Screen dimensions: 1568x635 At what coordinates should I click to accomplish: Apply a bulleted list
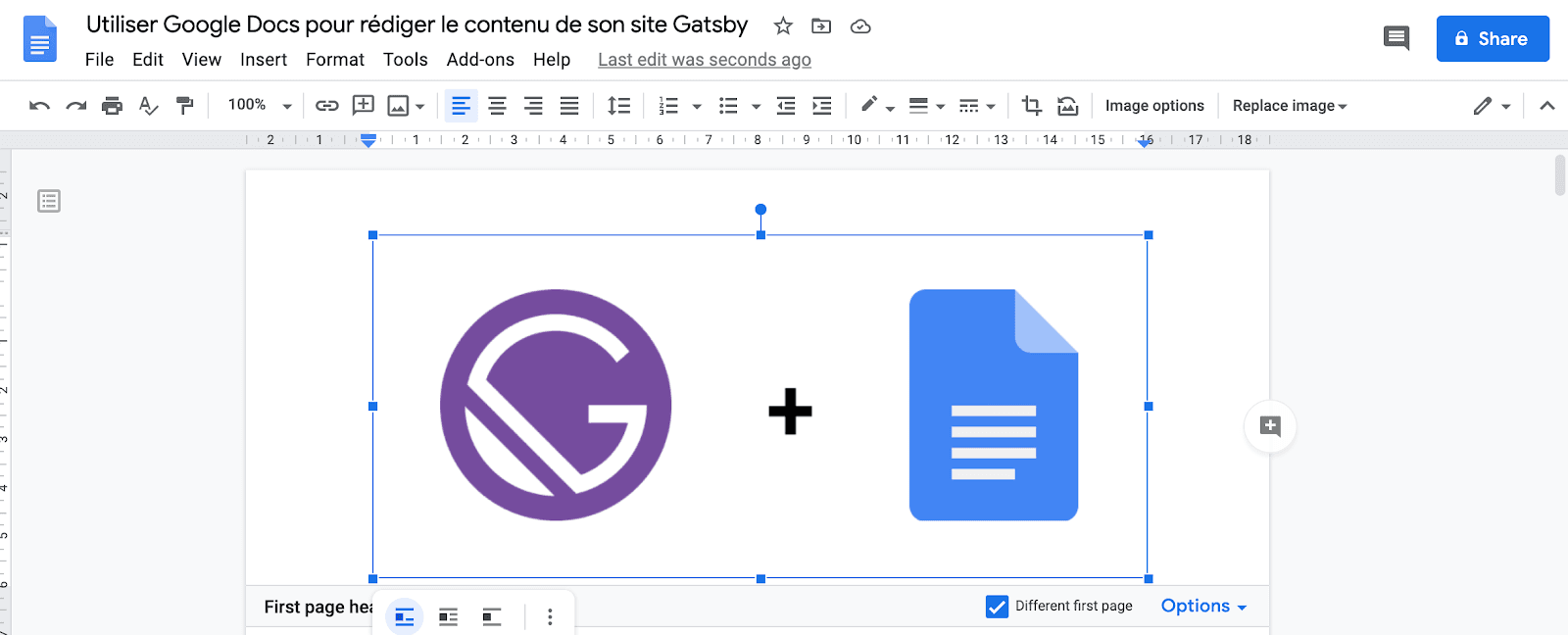[x=728, y=106]
